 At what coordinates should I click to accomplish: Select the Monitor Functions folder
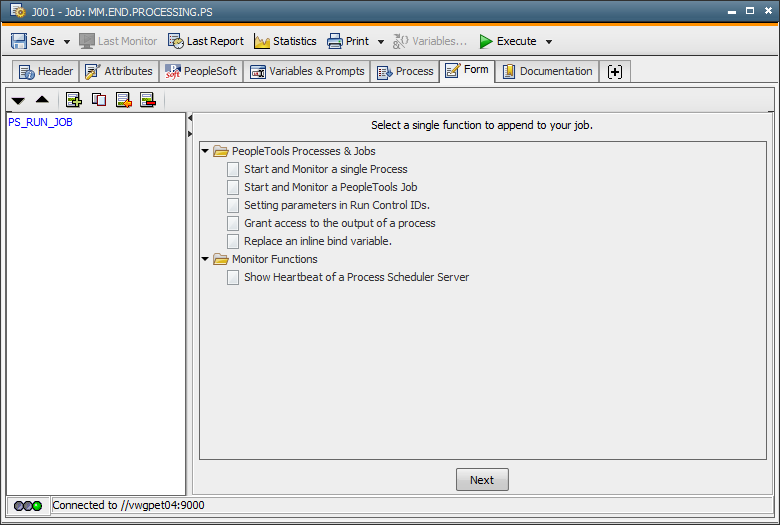(275, 259)
